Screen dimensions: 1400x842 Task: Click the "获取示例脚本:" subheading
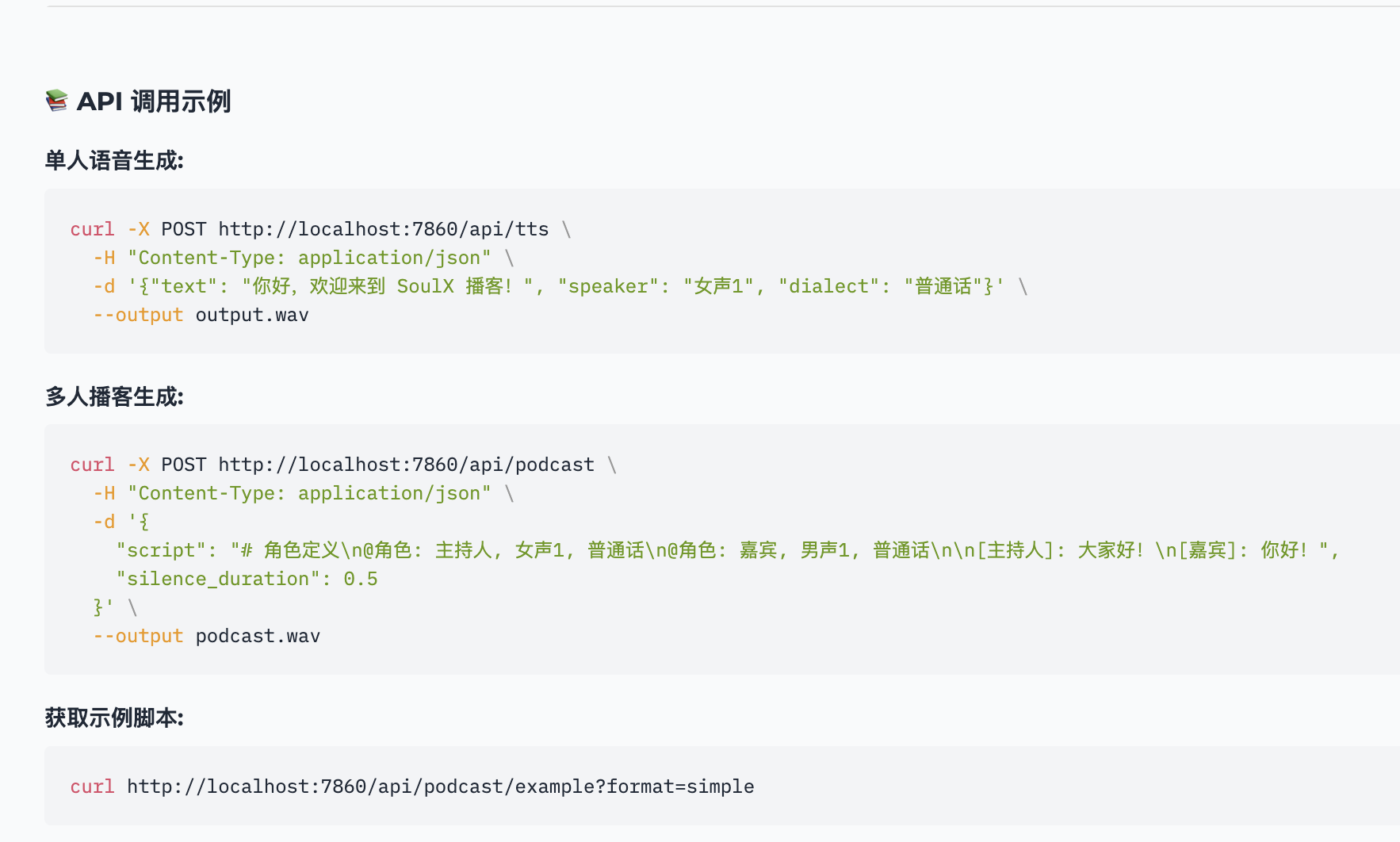(x=114, y=718)
